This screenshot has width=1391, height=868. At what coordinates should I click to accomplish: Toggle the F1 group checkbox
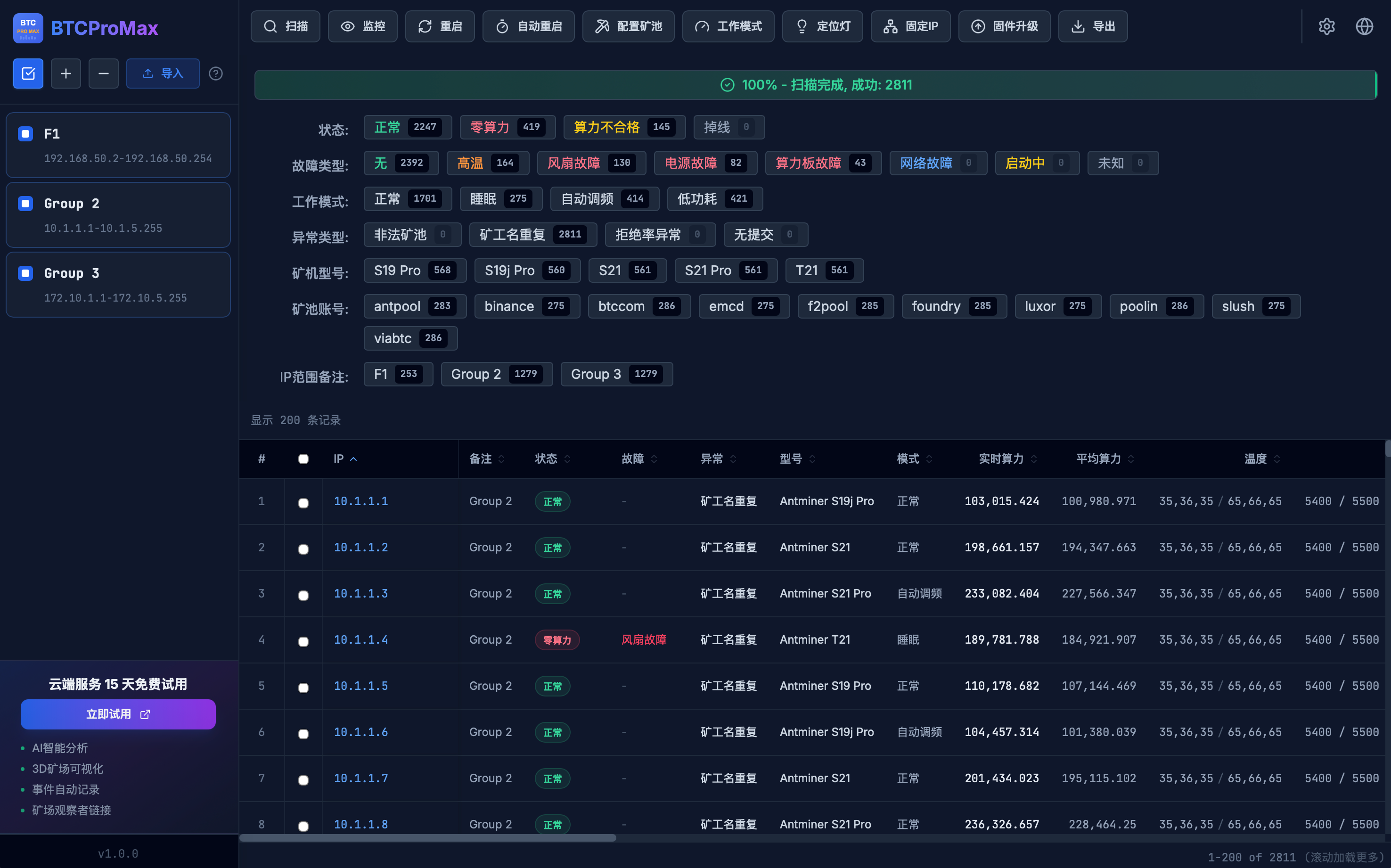(x=25, y=134)
